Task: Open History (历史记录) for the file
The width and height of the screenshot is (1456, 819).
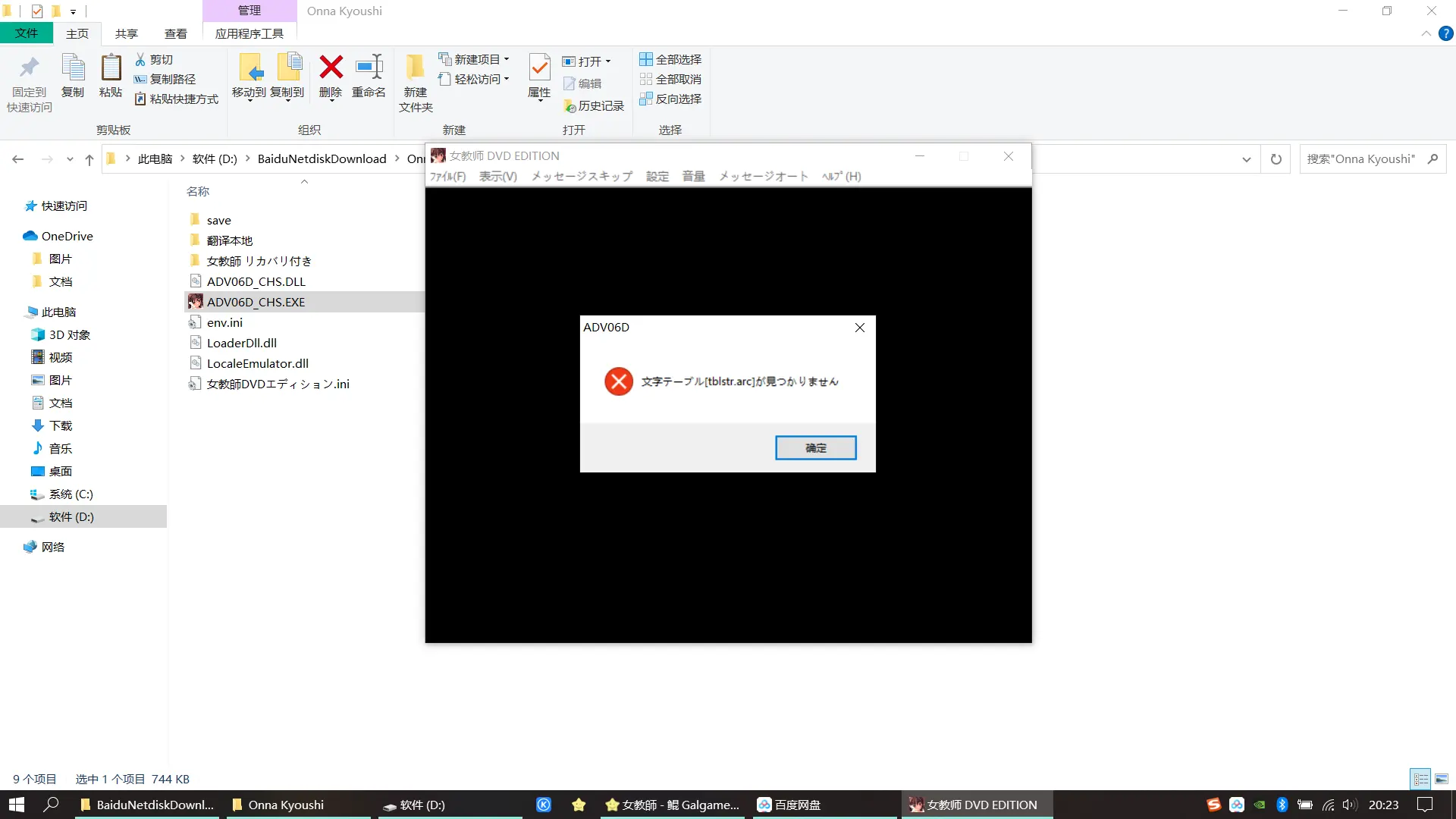Action: 594,106
